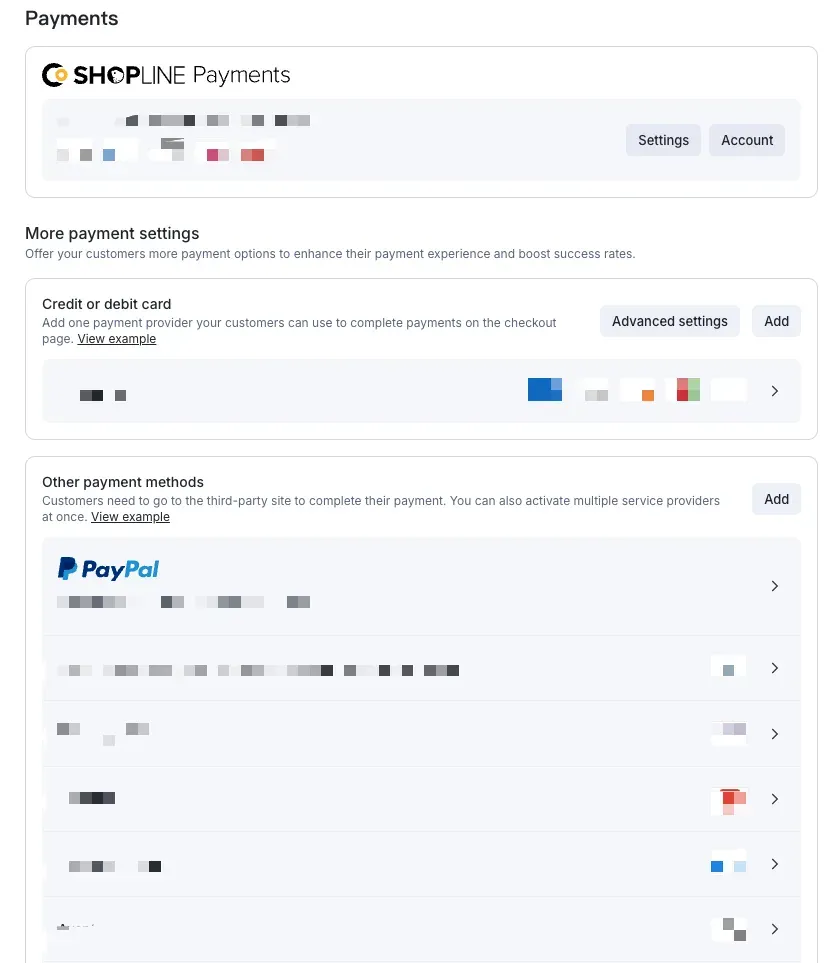Viewport: 826px width, 963px height.
Task: Open SHOPLINE Payments Settings
Action: [x=663, y=140]
